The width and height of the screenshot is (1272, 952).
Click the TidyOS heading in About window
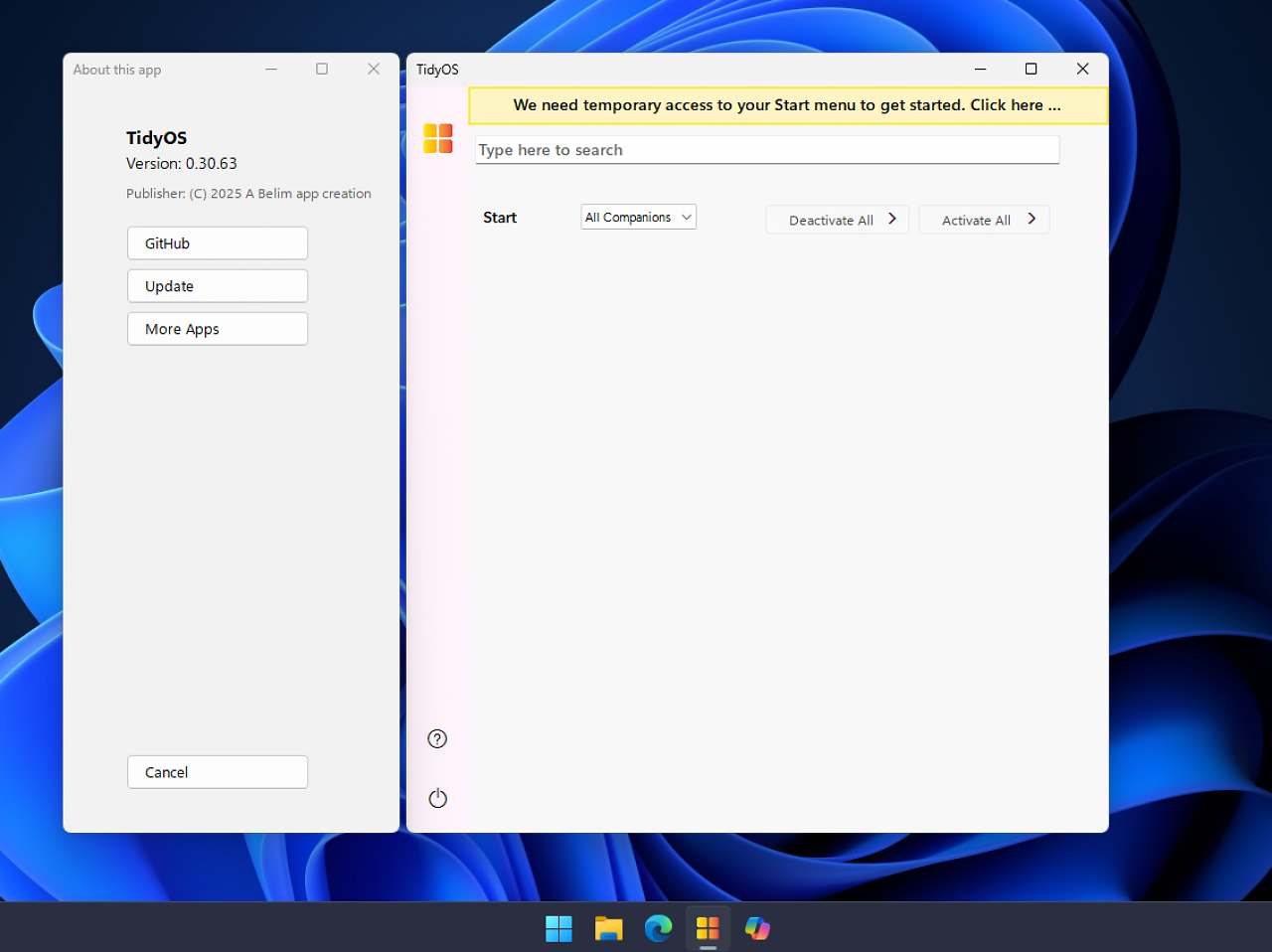tap(156, 138)
